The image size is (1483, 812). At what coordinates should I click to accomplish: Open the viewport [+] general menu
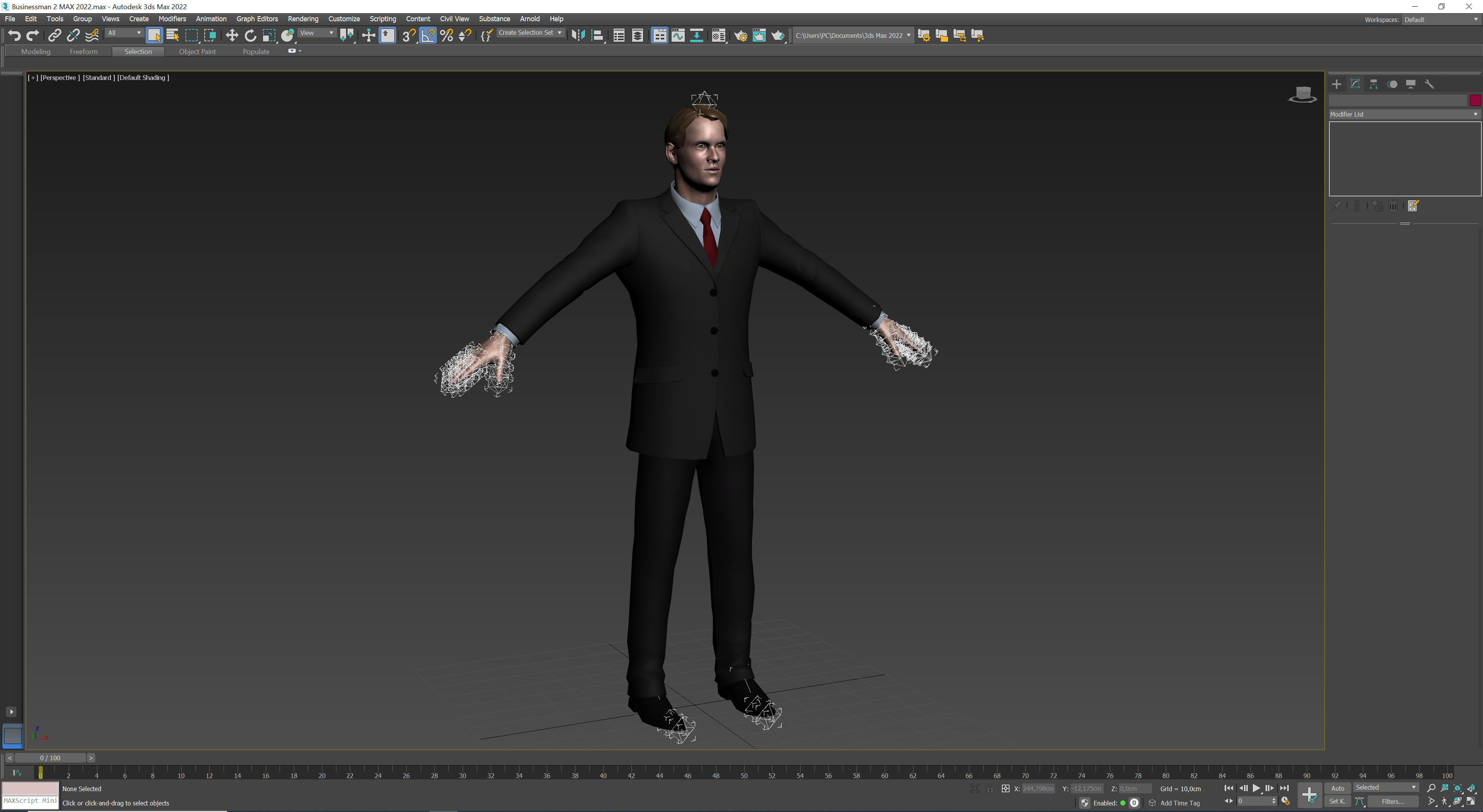click(33, 78)
